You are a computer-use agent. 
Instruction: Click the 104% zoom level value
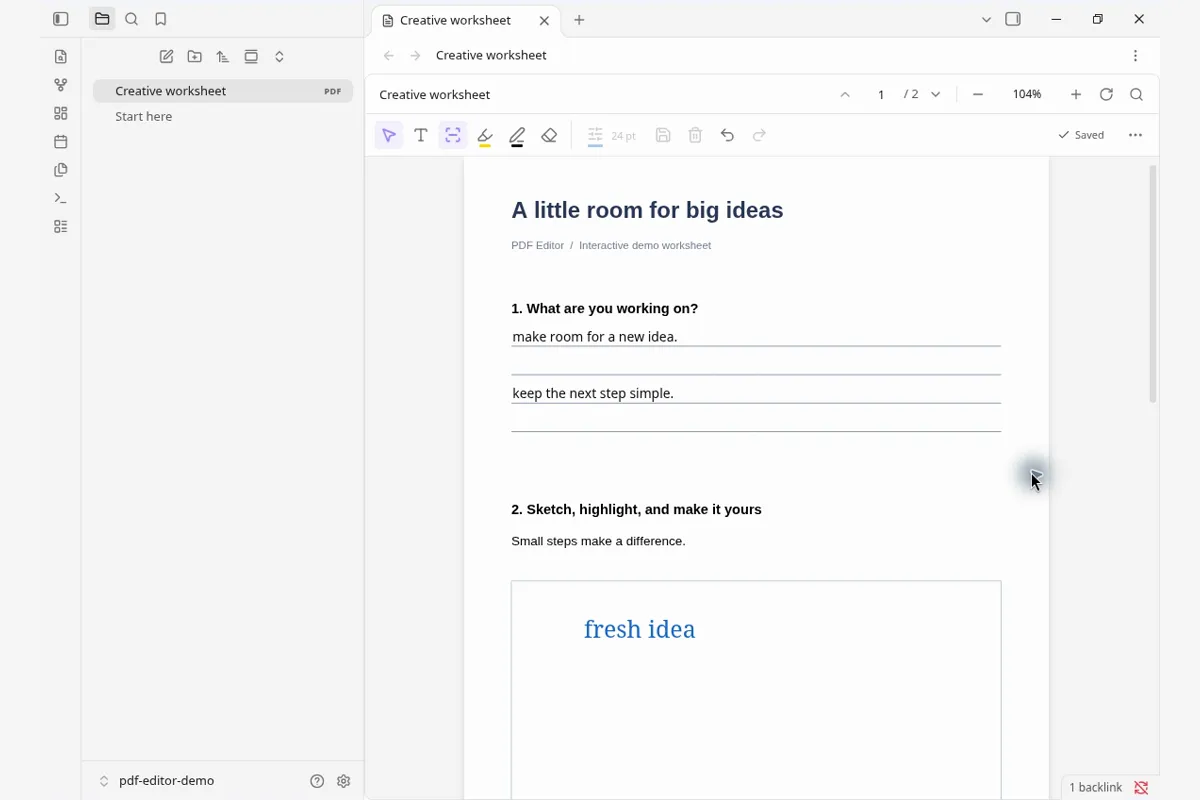point(1027,95)
